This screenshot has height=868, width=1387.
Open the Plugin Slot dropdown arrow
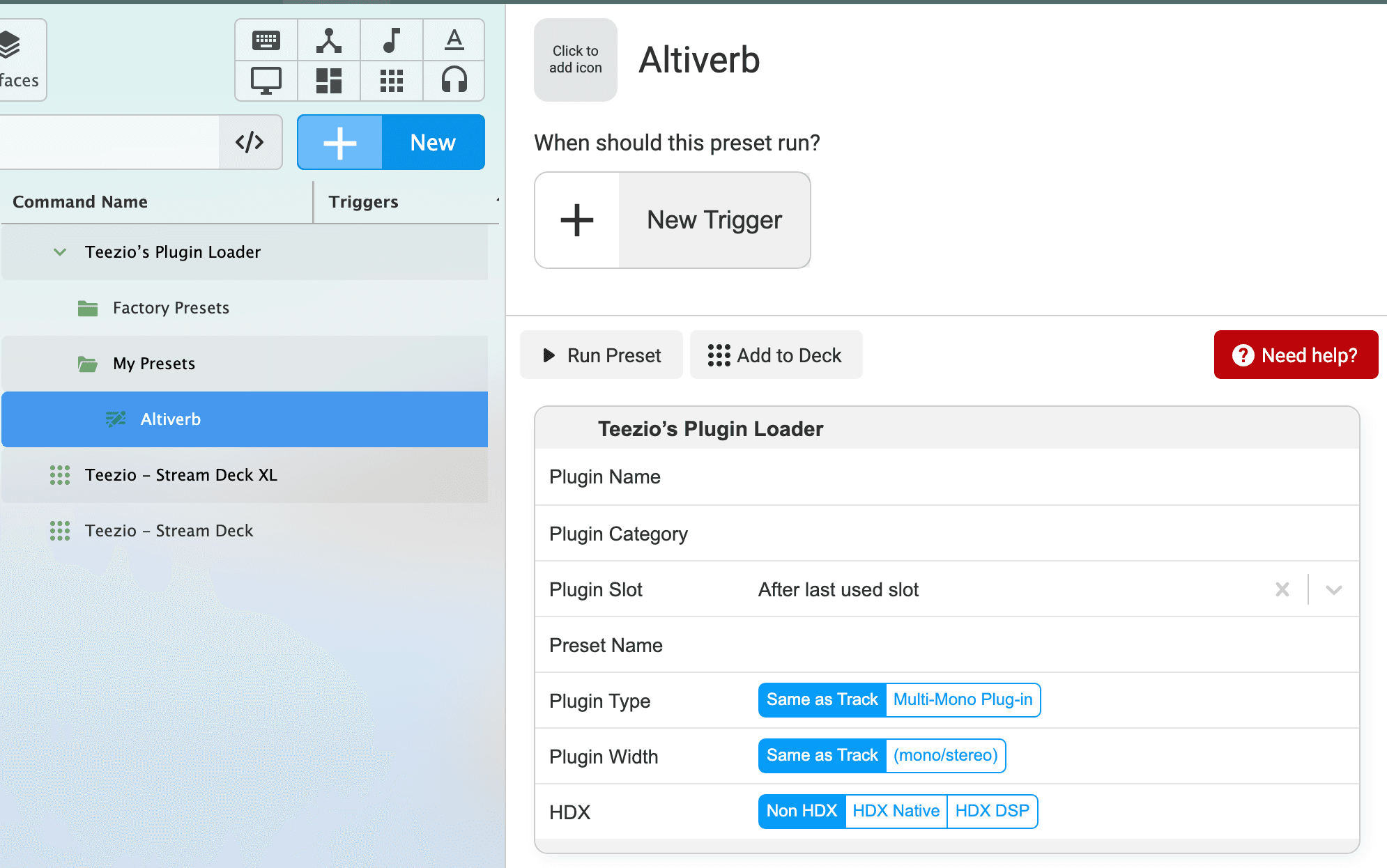(x=1333, y=589)
